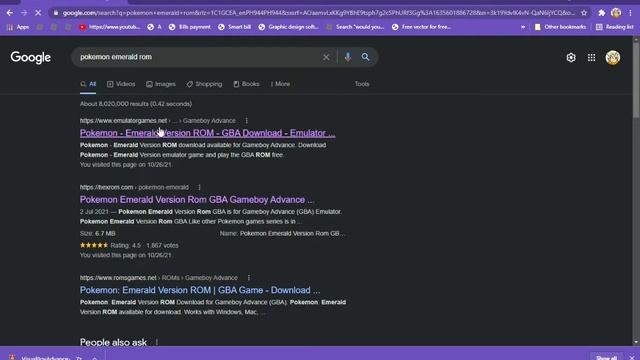This screenshot has width=640, height=360.
Task: Click the Show all downloads button
Action: pyautogui.click(x=606, y=357)
